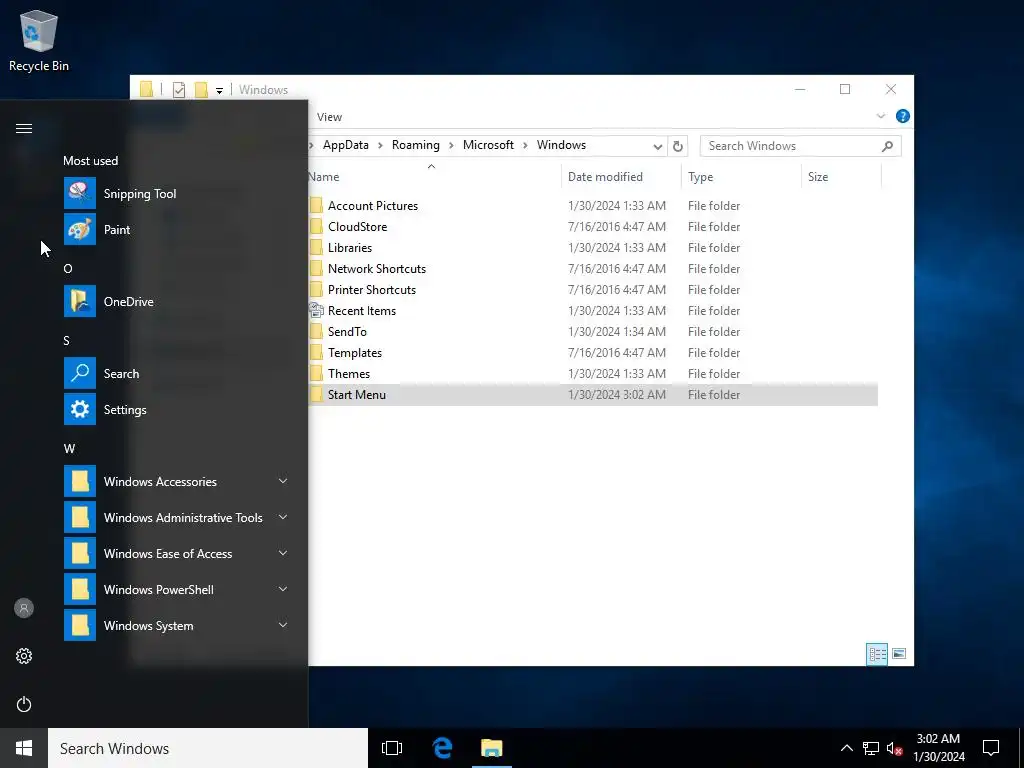Open the OneDrive icon in Start menu
1024x768 pixels.
(x=80, y=301)
